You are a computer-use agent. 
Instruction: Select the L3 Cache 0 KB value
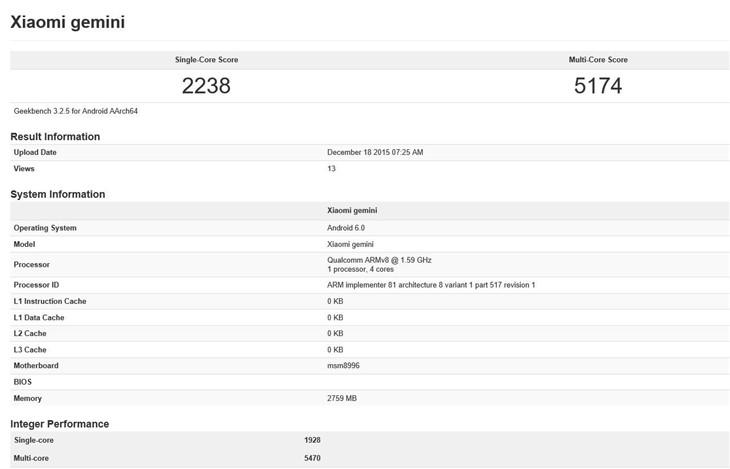[335, 350]
